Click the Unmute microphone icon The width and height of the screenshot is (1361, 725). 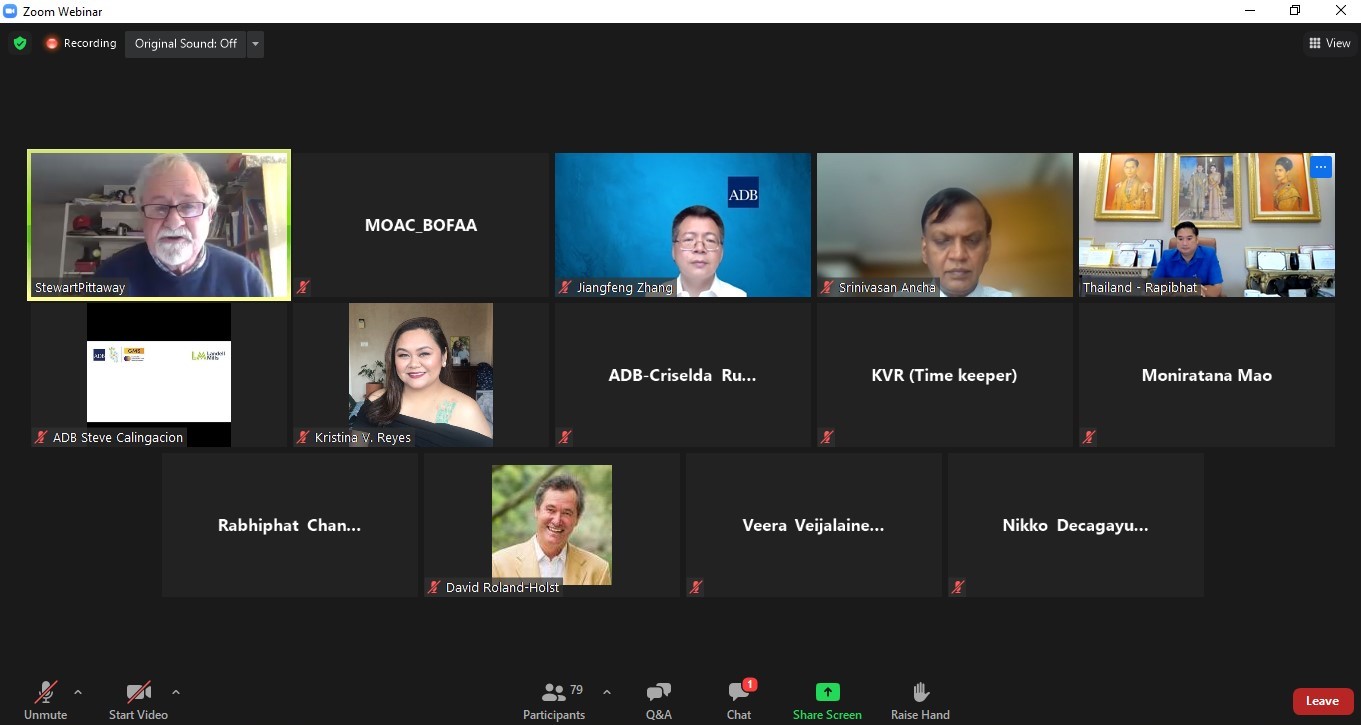pyautogui.click(x=46, y=692)
